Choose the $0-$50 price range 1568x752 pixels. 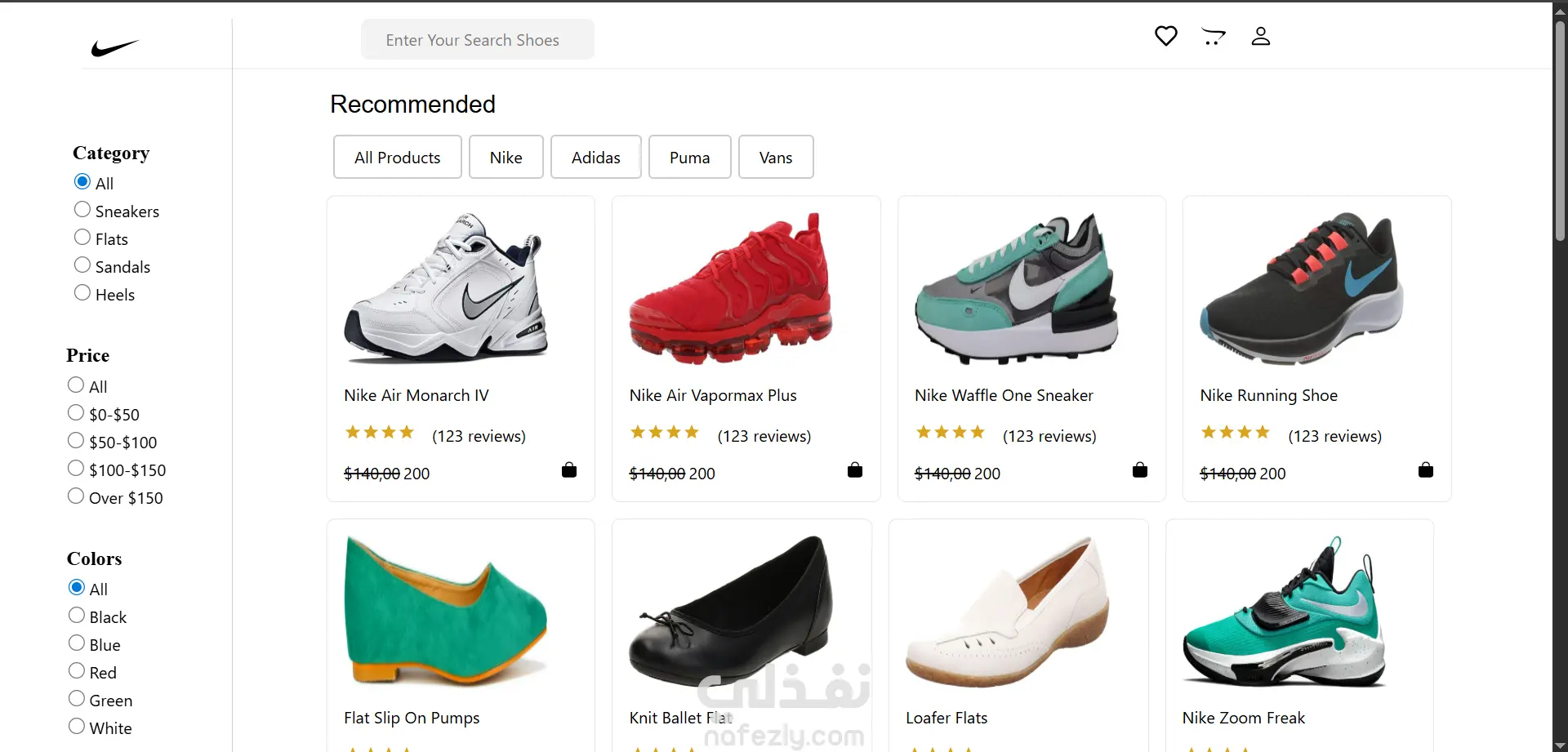[x=76, y=412]
